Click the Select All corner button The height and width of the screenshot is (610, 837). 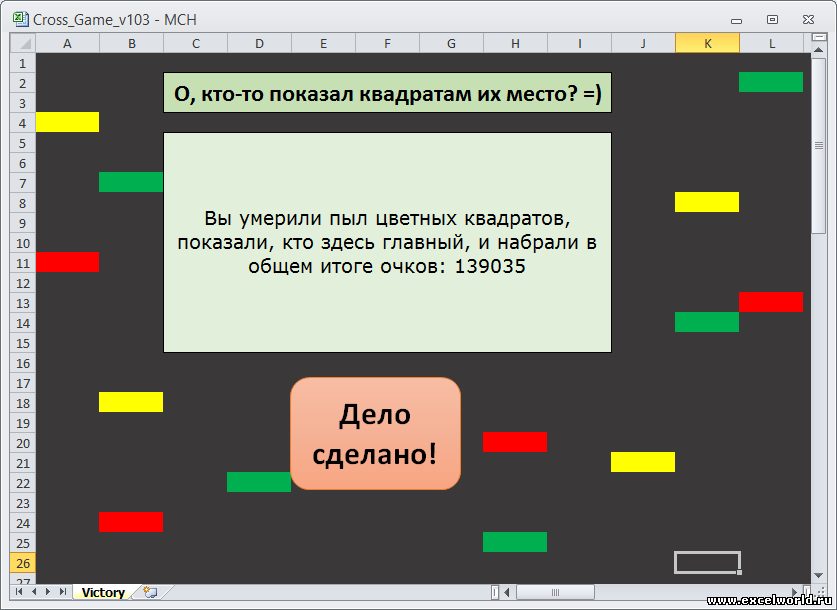pos(23,43)
